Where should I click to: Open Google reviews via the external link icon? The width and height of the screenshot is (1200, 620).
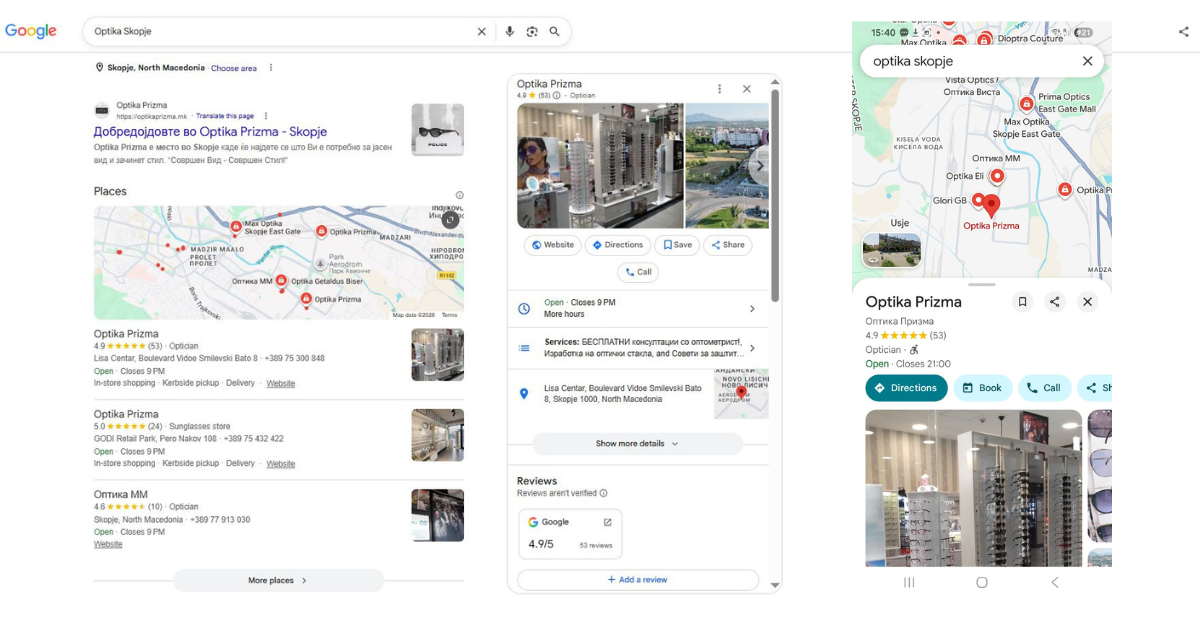coord(608,522)
